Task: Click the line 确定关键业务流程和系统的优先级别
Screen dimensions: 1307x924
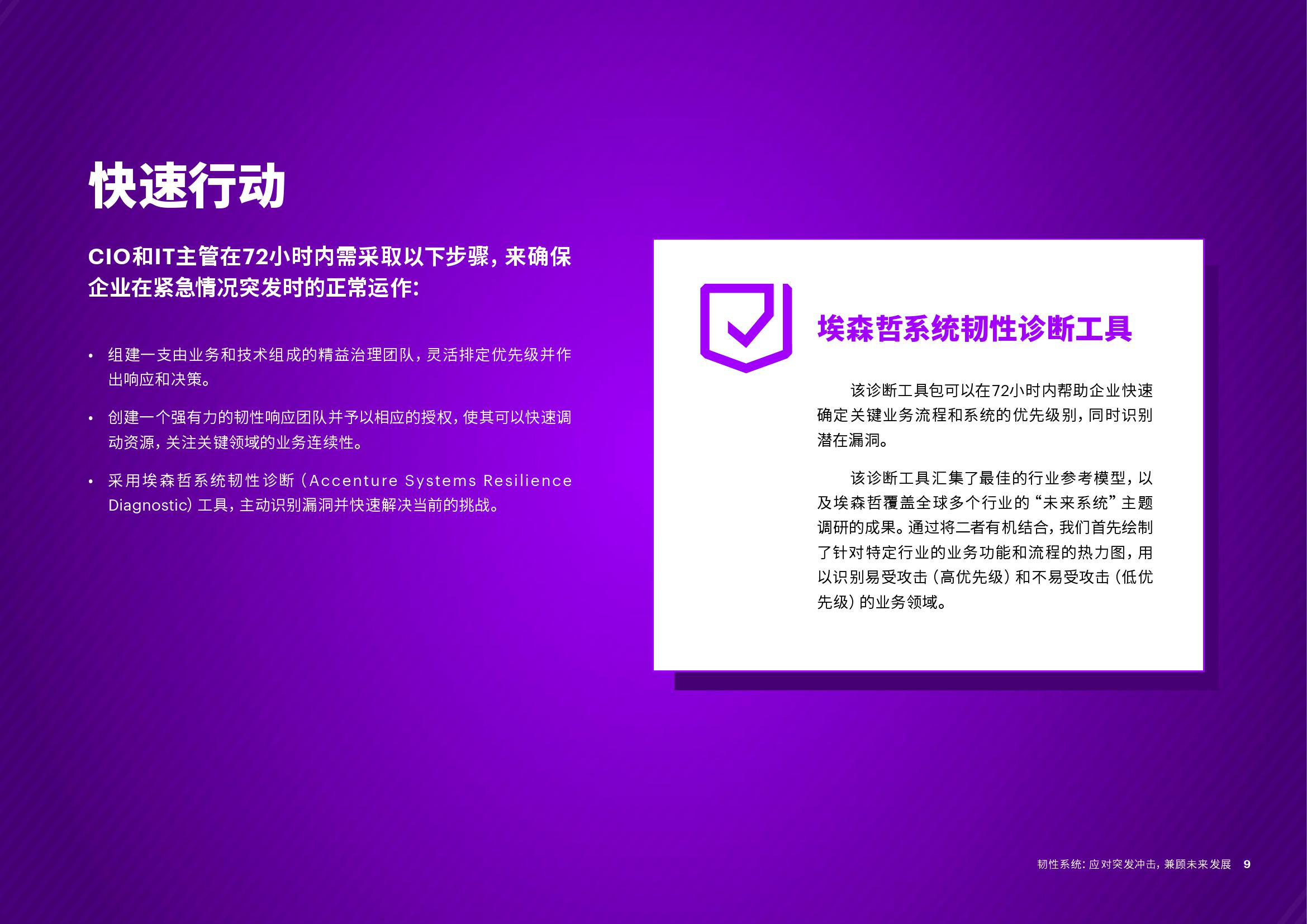Action: point(948,415)
